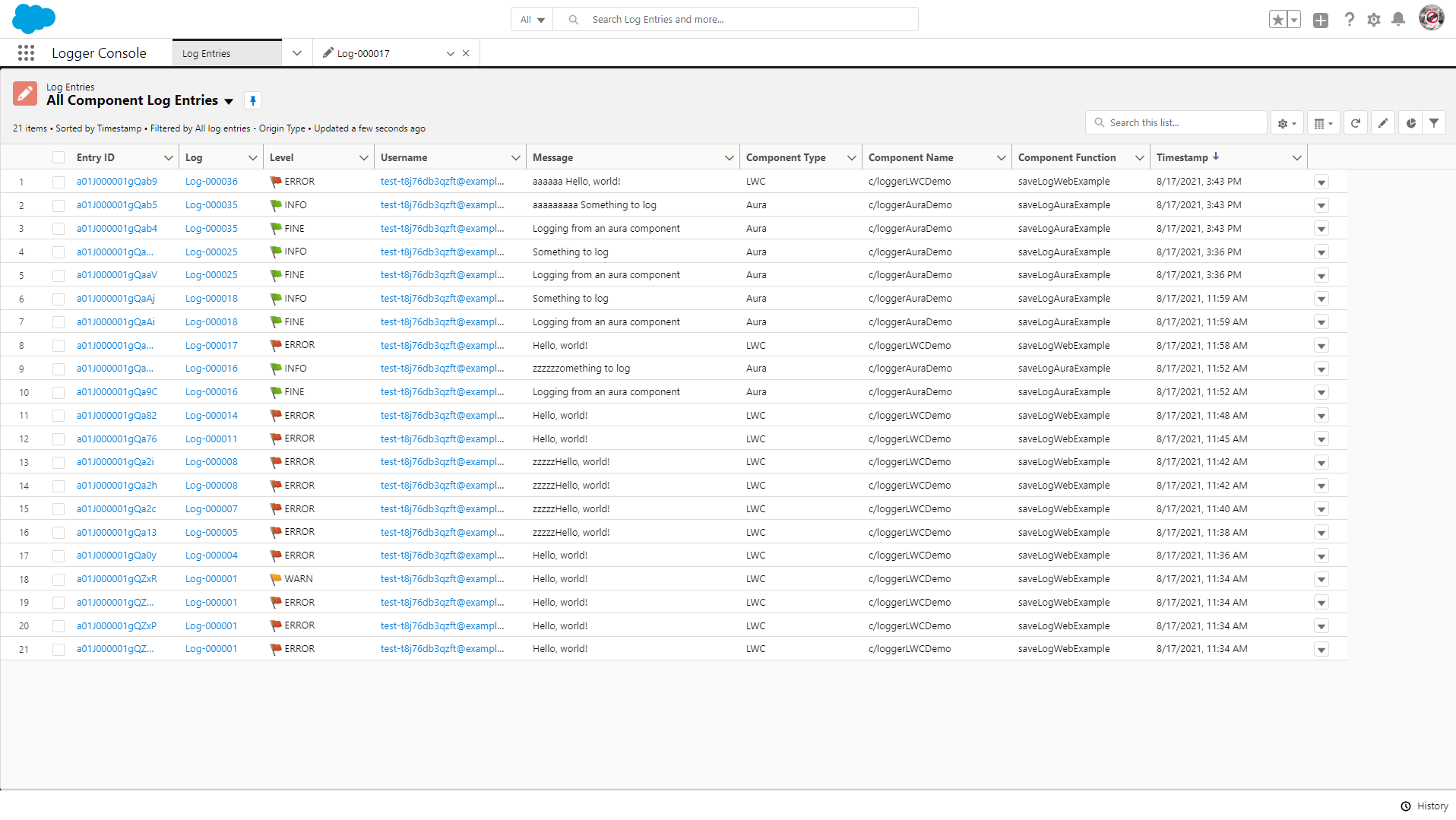Screen dimensions: 1456x820
Task: Switch to the Log-000017 tab
Action: pyautogui.click(x=365, y=52)
